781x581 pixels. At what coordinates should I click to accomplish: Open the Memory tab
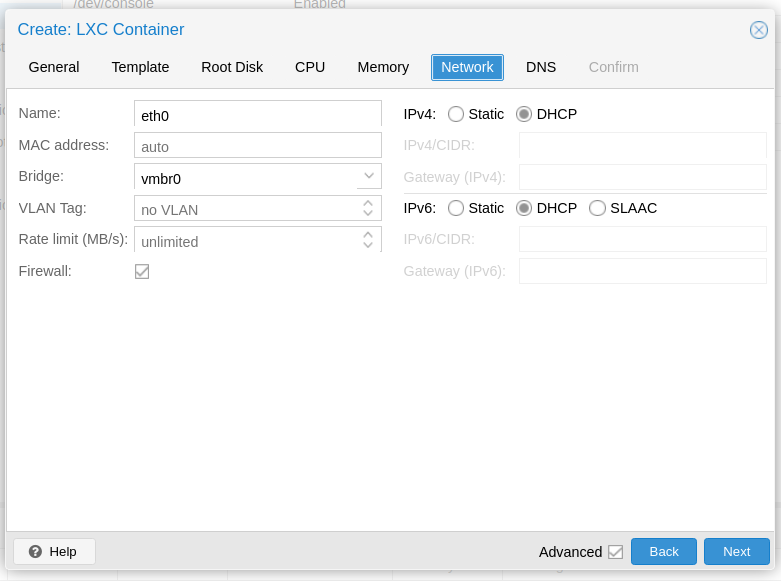click(383, 67)
